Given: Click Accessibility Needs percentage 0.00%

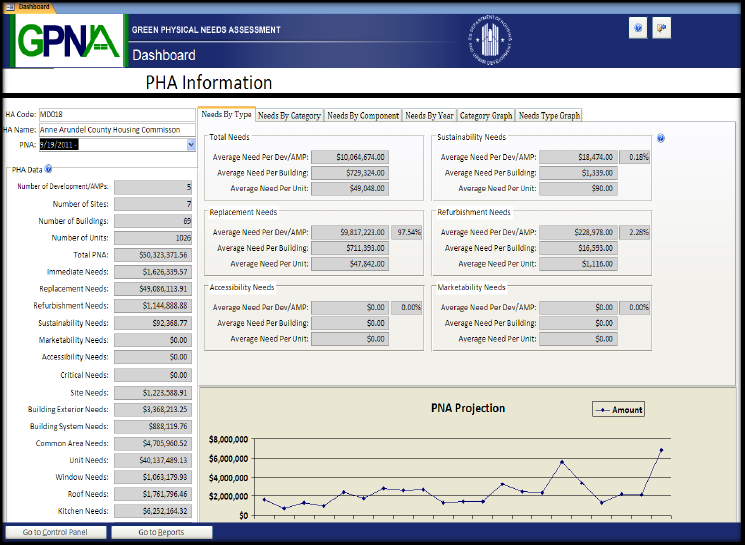Looking at the screenshot, I should click(x=406, y=307).
